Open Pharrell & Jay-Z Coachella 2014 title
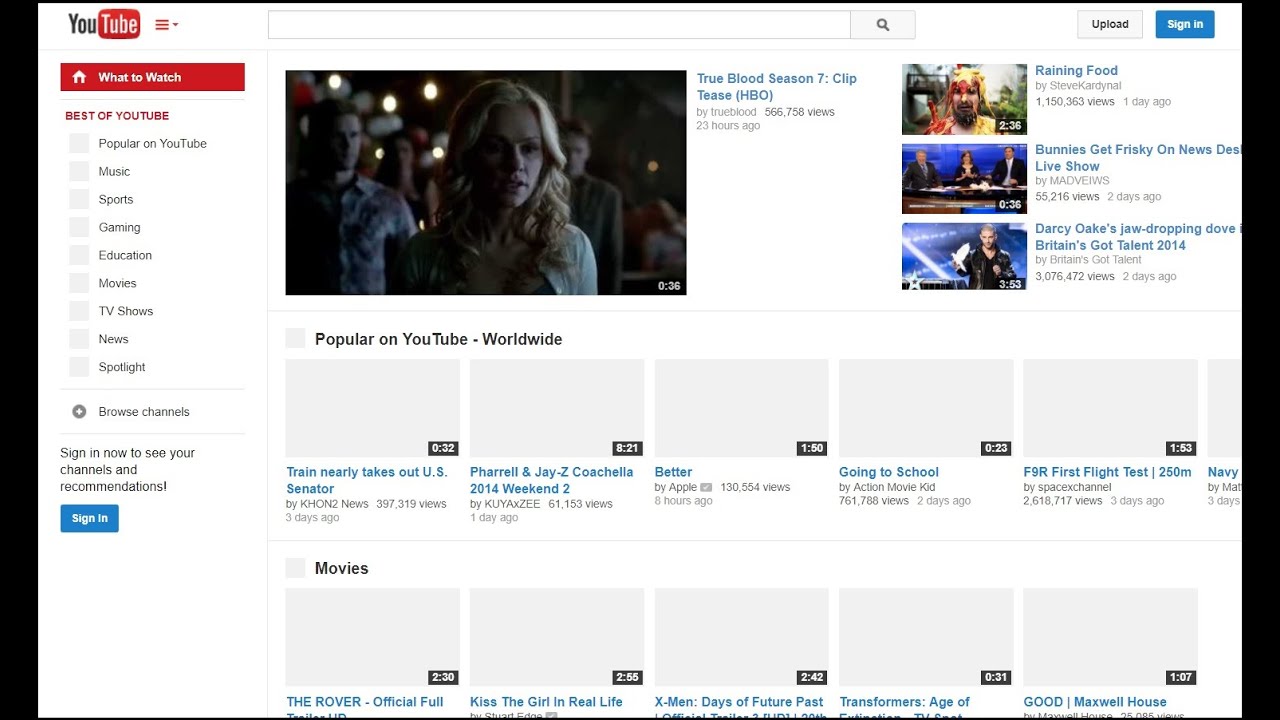Screen dimensions: 1280x720 click(552, 480)
